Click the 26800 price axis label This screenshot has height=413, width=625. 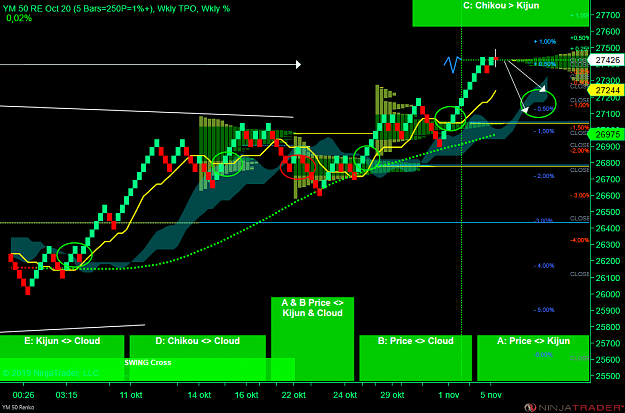[x=607, y=163]
